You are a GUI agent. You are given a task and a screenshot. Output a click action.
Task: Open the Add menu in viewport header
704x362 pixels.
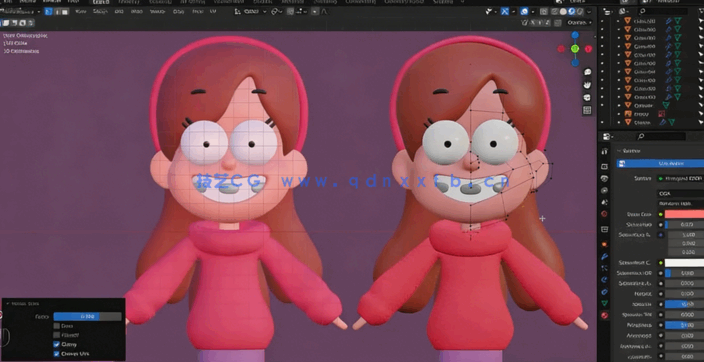point(119,11)
